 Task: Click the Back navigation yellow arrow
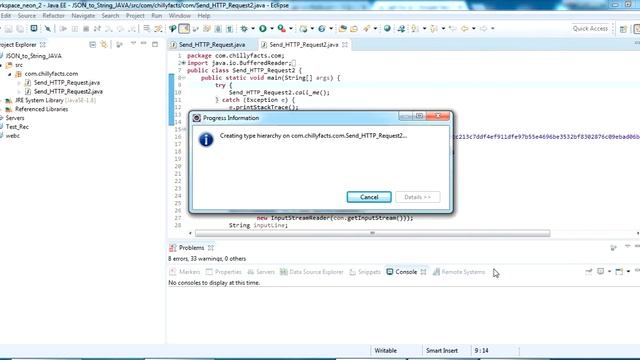pos(464,29)
